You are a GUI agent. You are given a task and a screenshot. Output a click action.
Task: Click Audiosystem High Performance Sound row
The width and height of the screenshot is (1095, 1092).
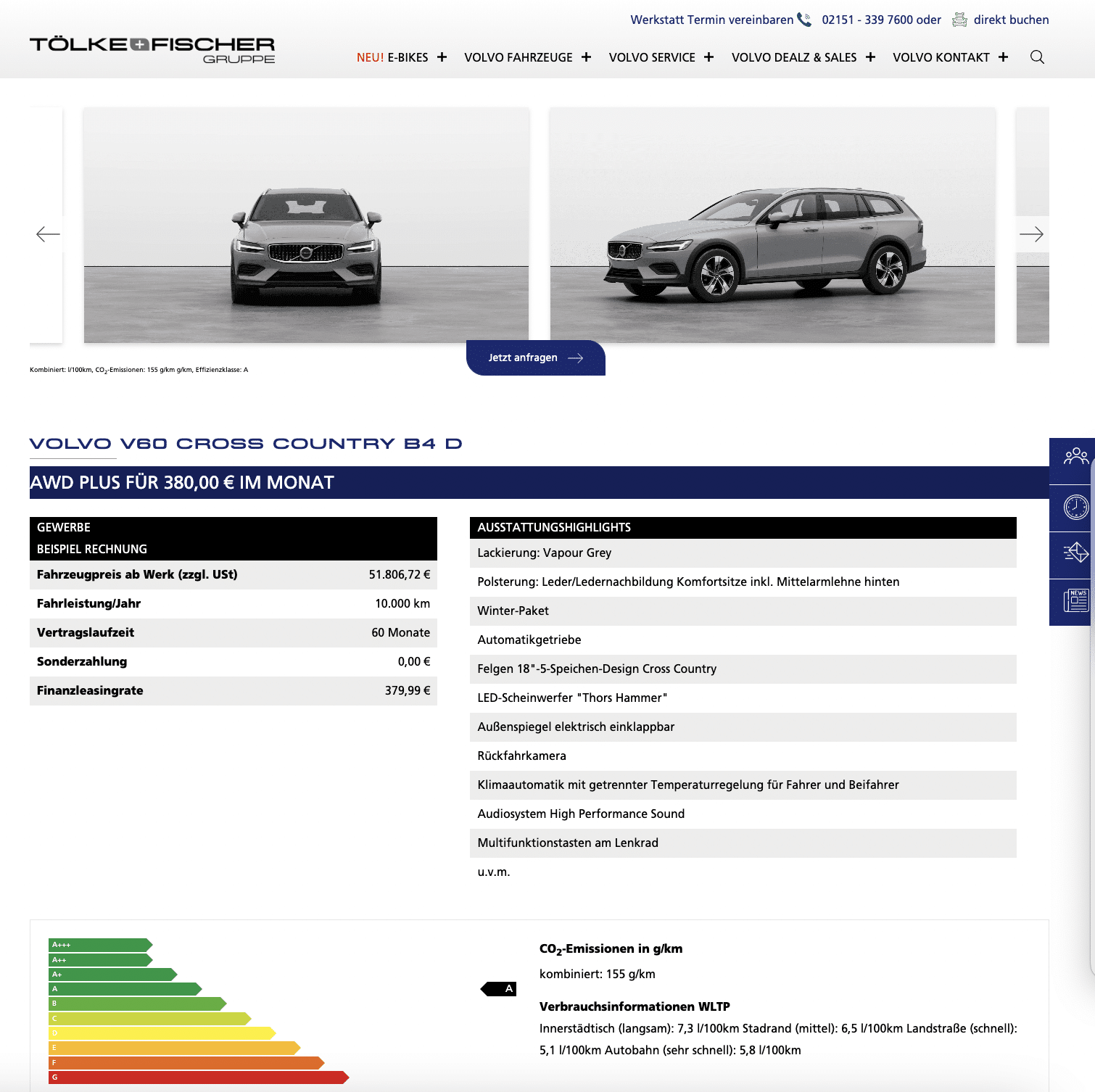tap(743, 814)
